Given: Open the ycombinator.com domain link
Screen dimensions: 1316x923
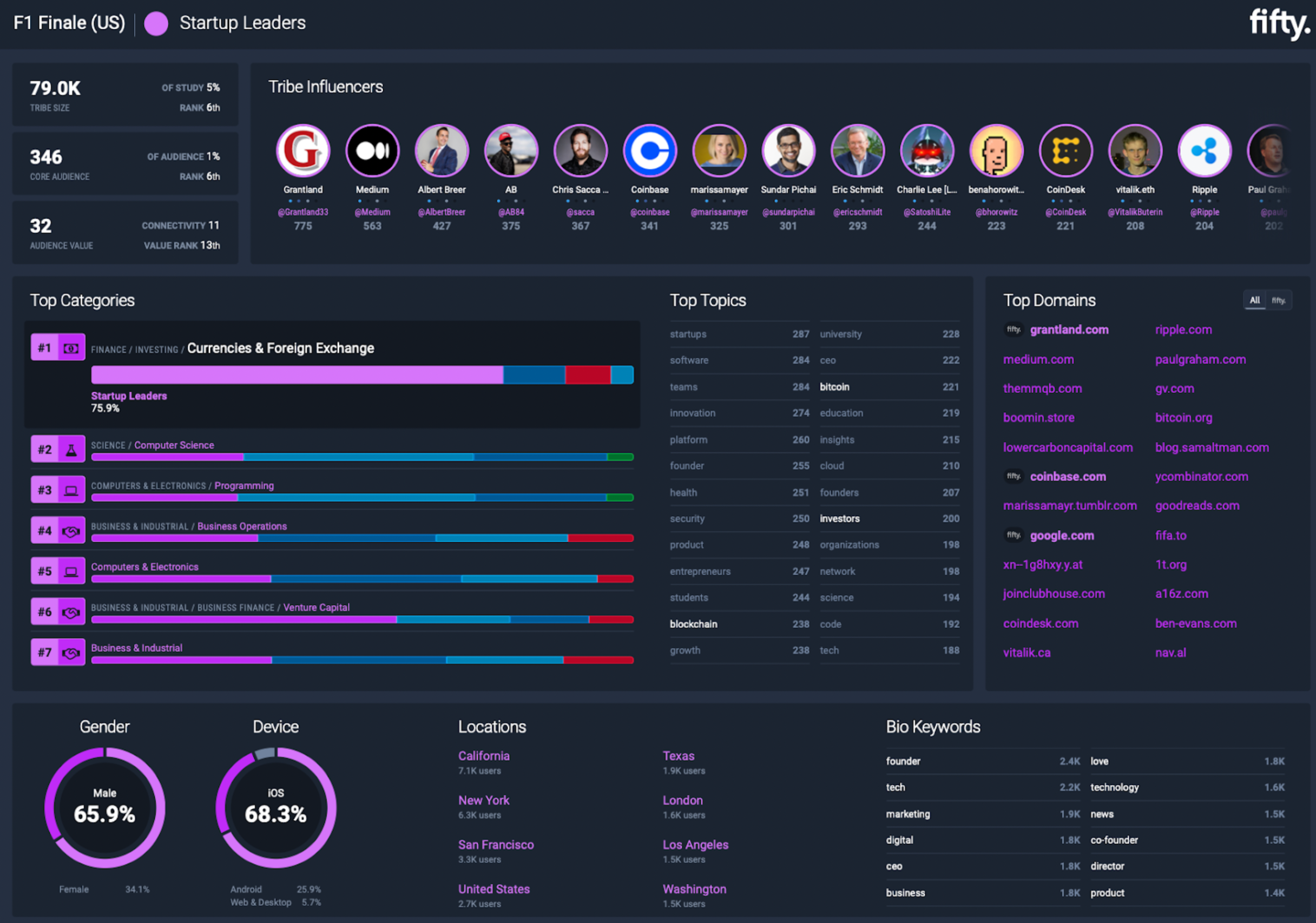Looking at the screenshot, I should coord(1201,476).
